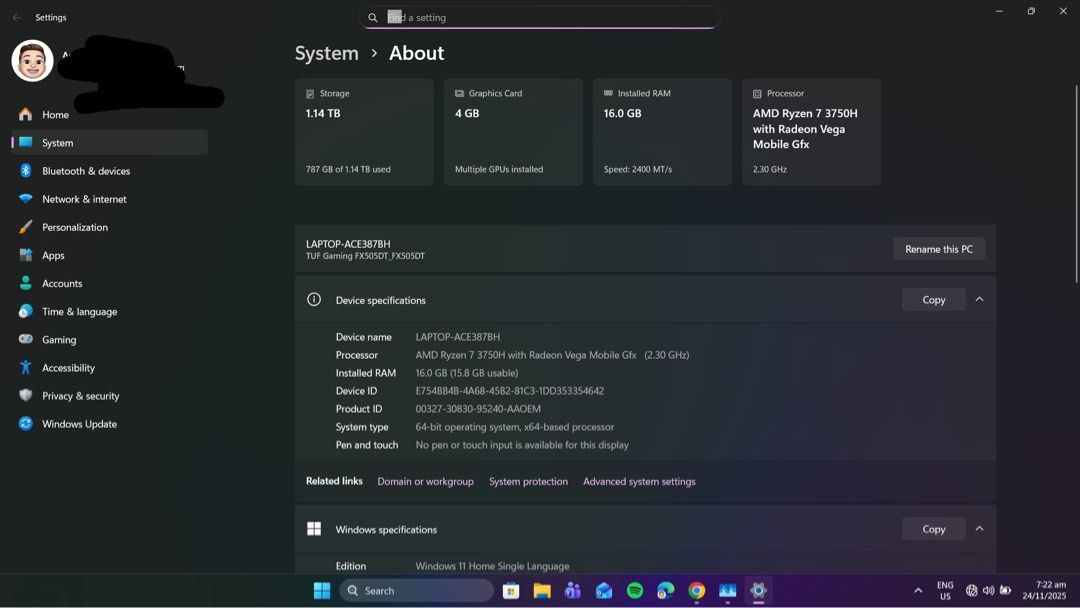Show hidden system tray icons
The image size is (1080, 608).
918,591
